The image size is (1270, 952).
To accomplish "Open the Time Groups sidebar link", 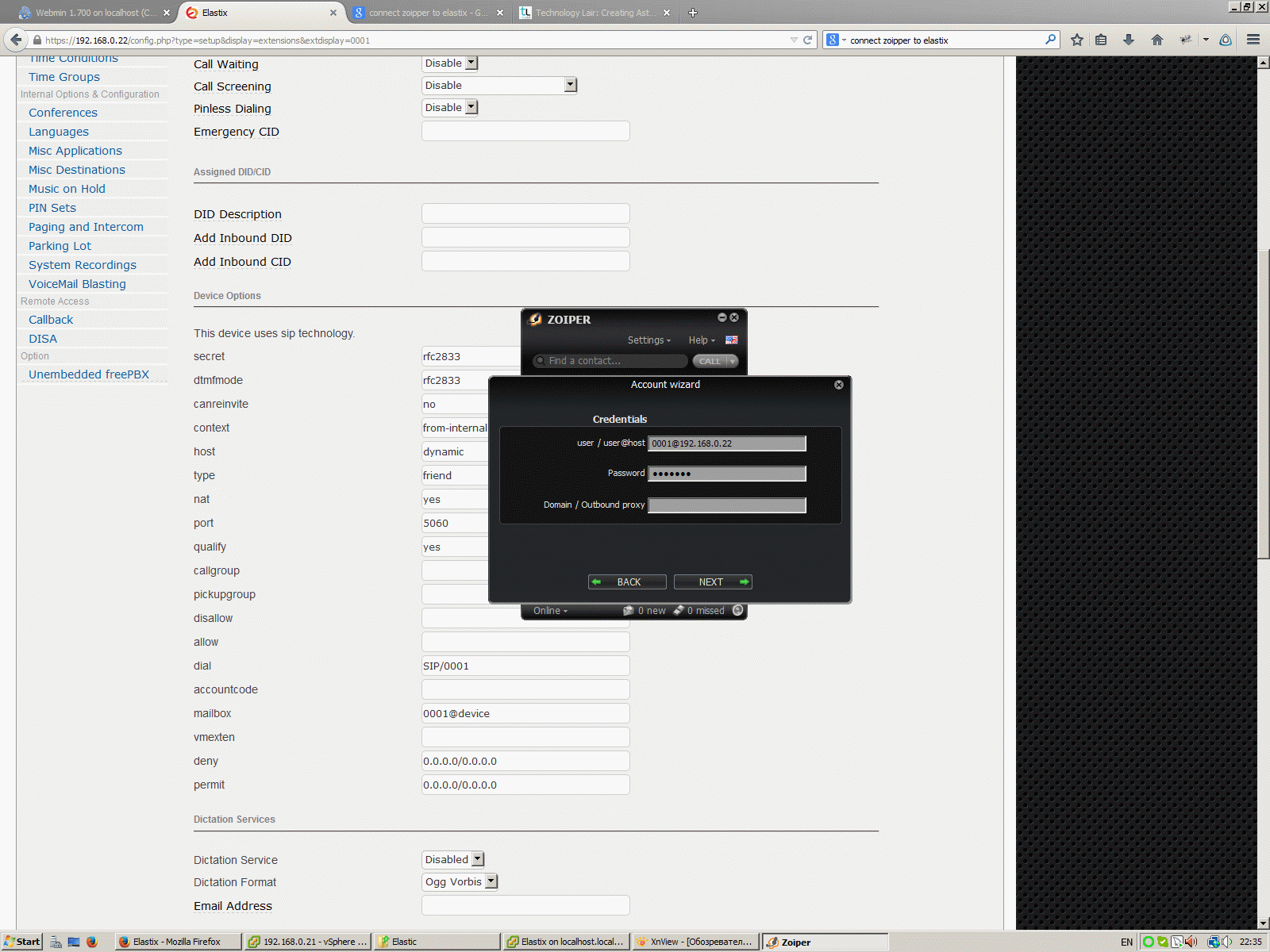I will click(x=64, y=77).
